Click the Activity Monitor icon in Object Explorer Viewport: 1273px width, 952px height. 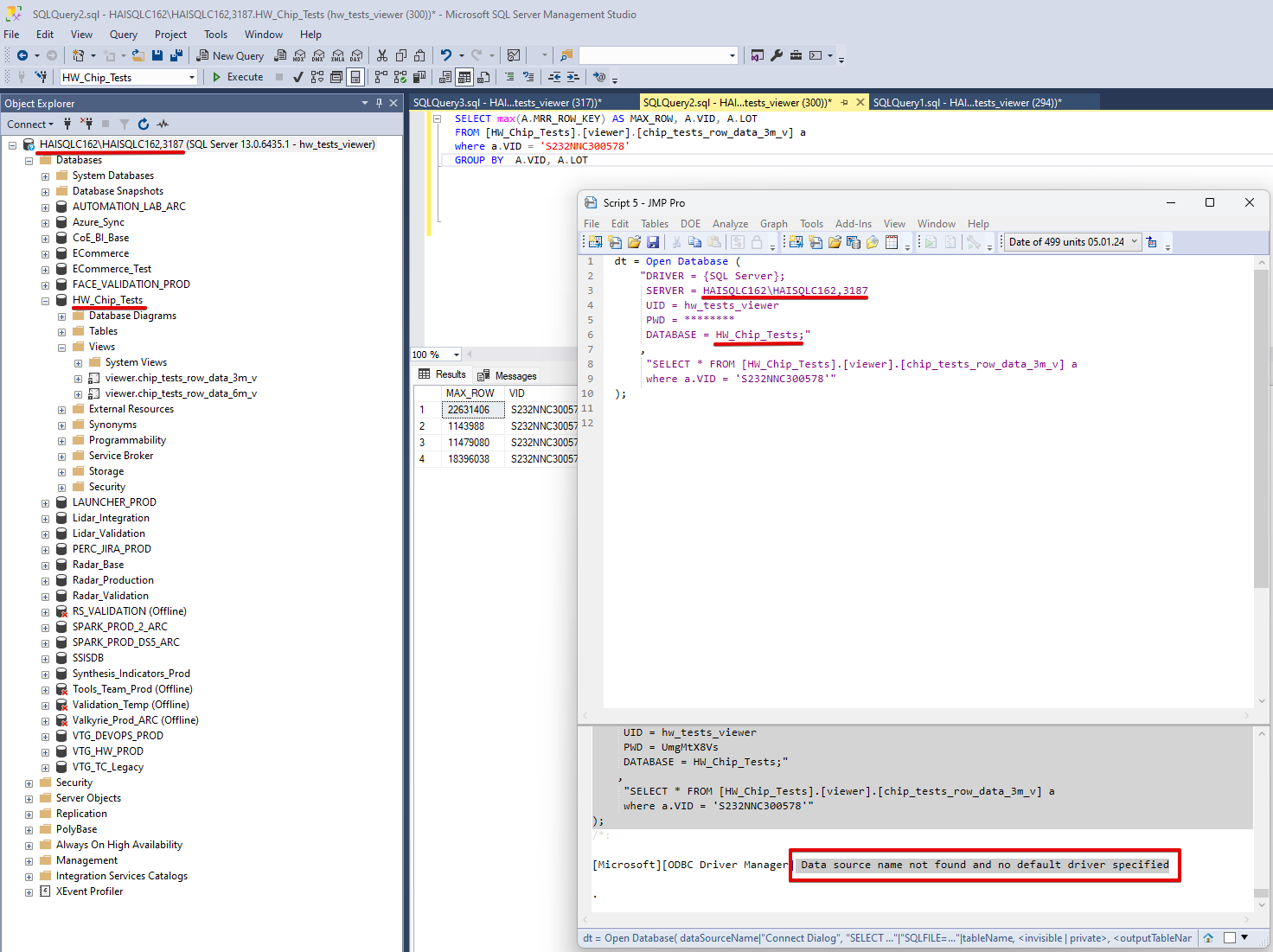coord(163,124)
